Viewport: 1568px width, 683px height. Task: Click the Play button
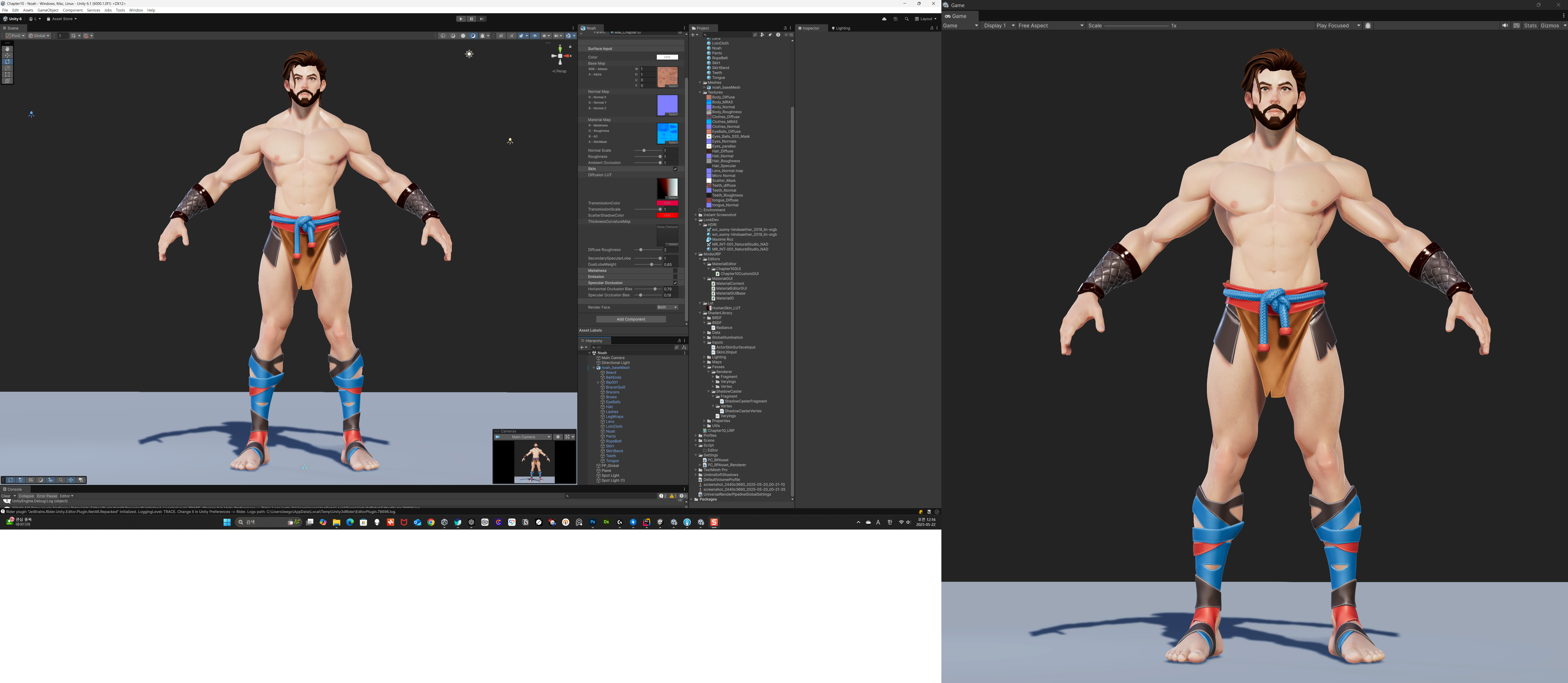click(461, 19)
